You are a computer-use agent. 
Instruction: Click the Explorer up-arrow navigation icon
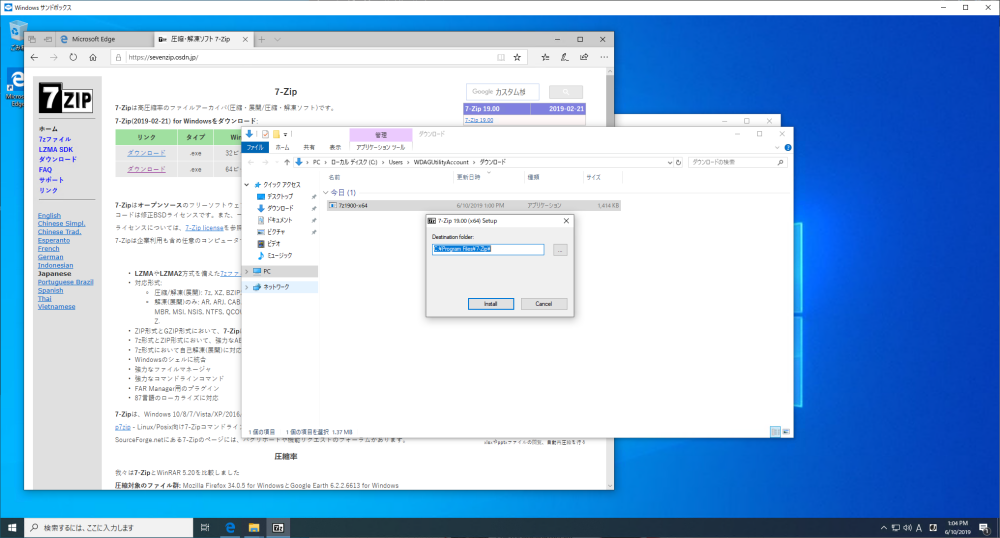287,163
